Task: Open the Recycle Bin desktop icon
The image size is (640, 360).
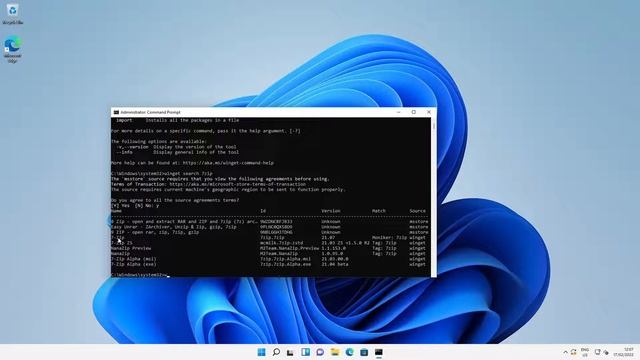Action: click(12, 14)
